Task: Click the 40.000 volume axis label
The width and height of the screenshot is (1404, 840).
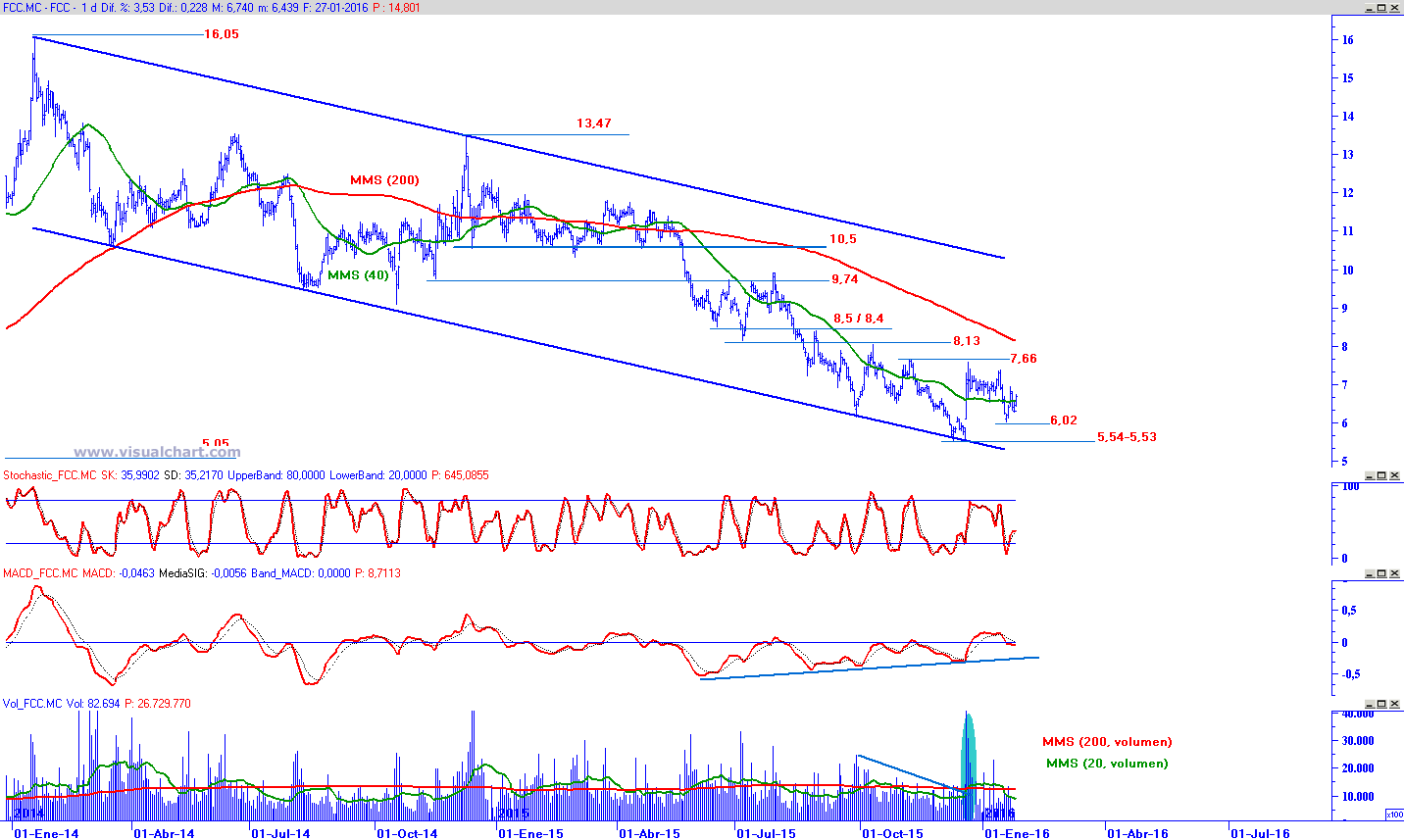Action: [1358, 714]
